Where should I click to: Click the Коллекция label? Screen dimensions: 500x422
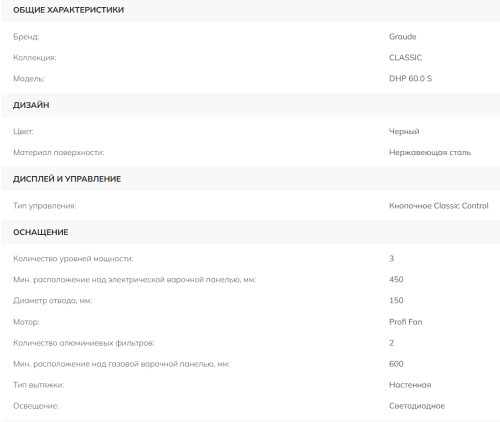click(x=35, y=58)
